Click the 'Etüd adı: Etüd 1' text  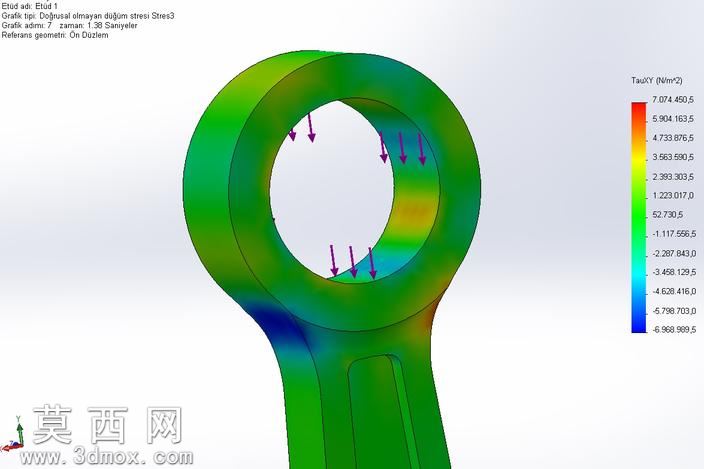(x=30, y=6)
